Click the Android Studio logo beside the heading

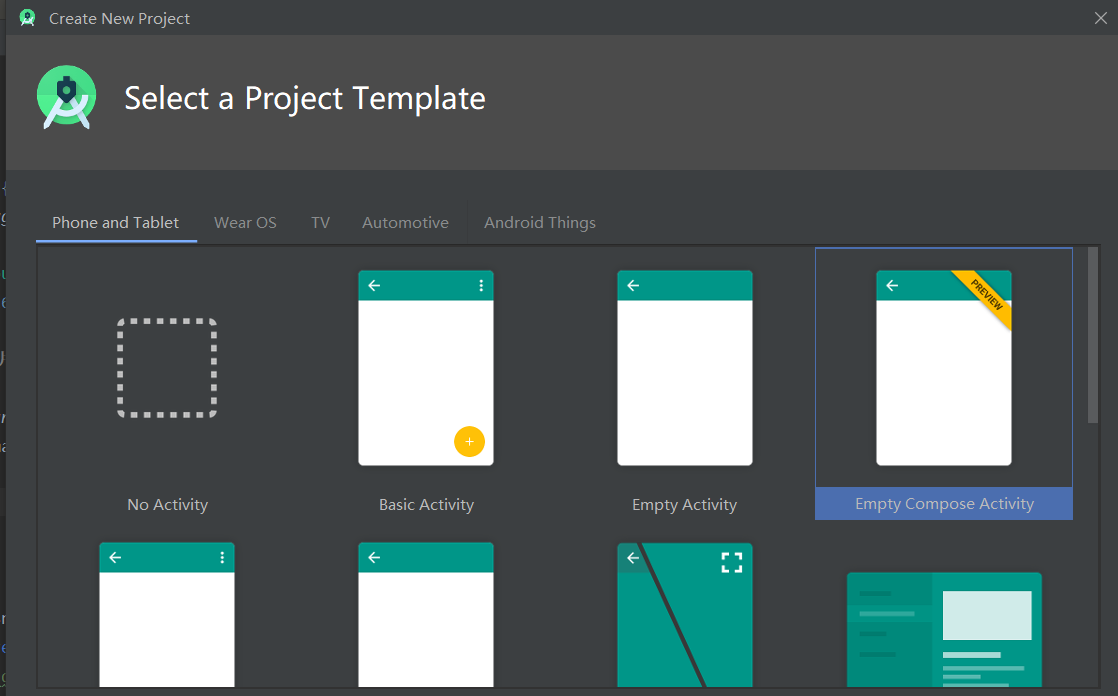coord(66,97)
